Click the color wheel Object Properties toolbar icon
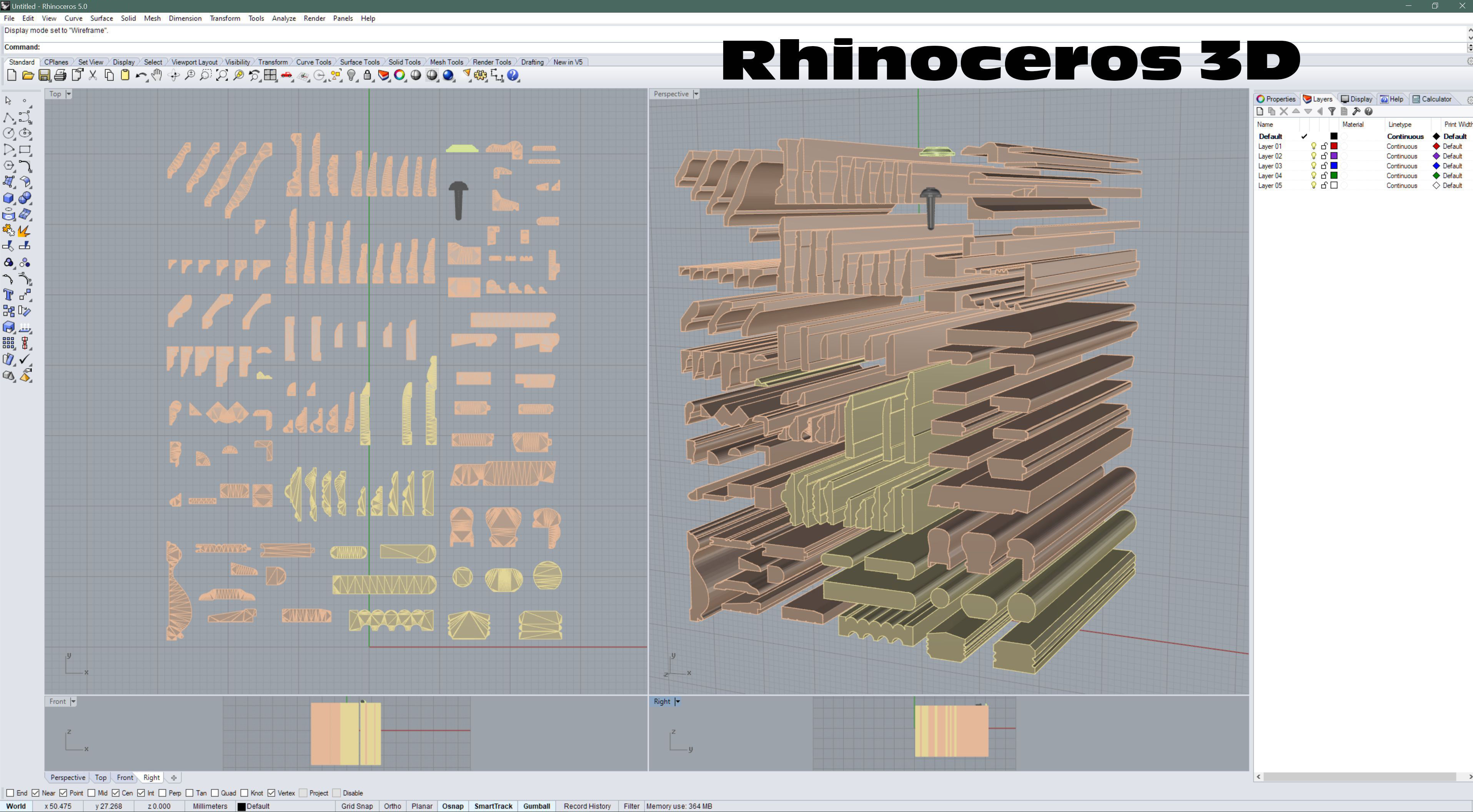 pyautogui.click(x=400, y=75)
